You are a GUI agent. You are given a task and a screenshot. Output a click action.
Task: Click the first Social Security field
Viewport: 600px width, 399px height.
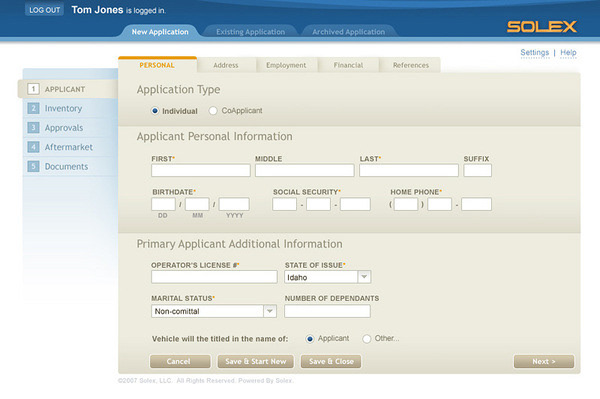click(284, 204)
